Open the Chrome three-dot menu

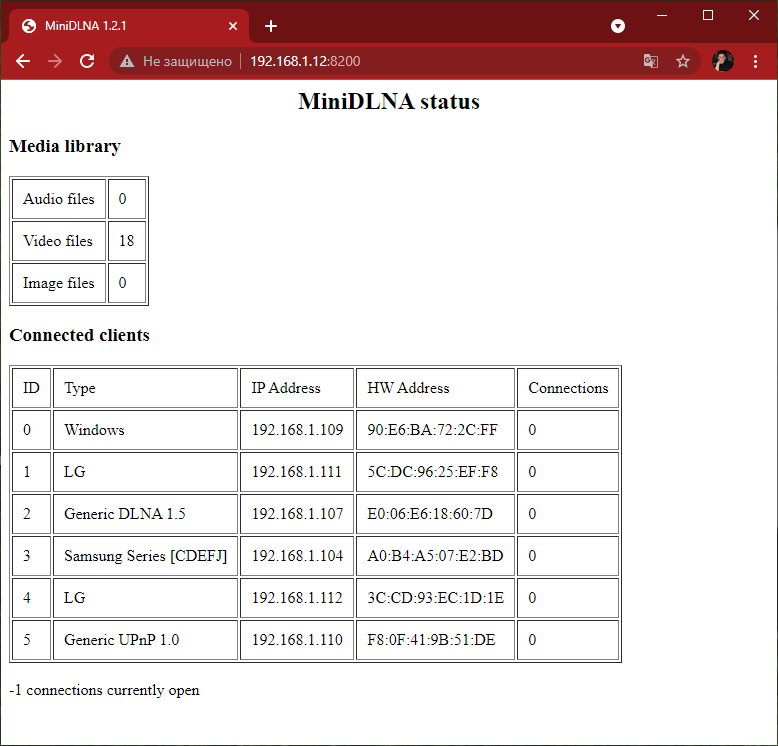coord(755,61)
